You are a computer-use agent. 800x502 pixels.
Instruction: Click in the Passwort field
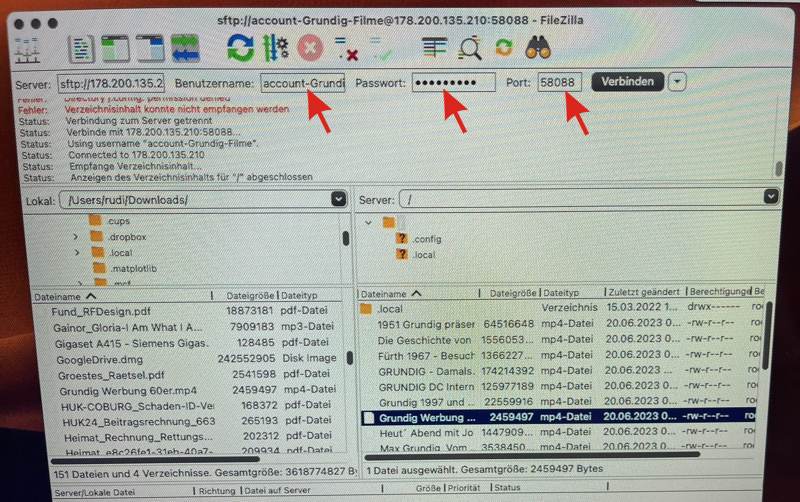coord(453,82)
